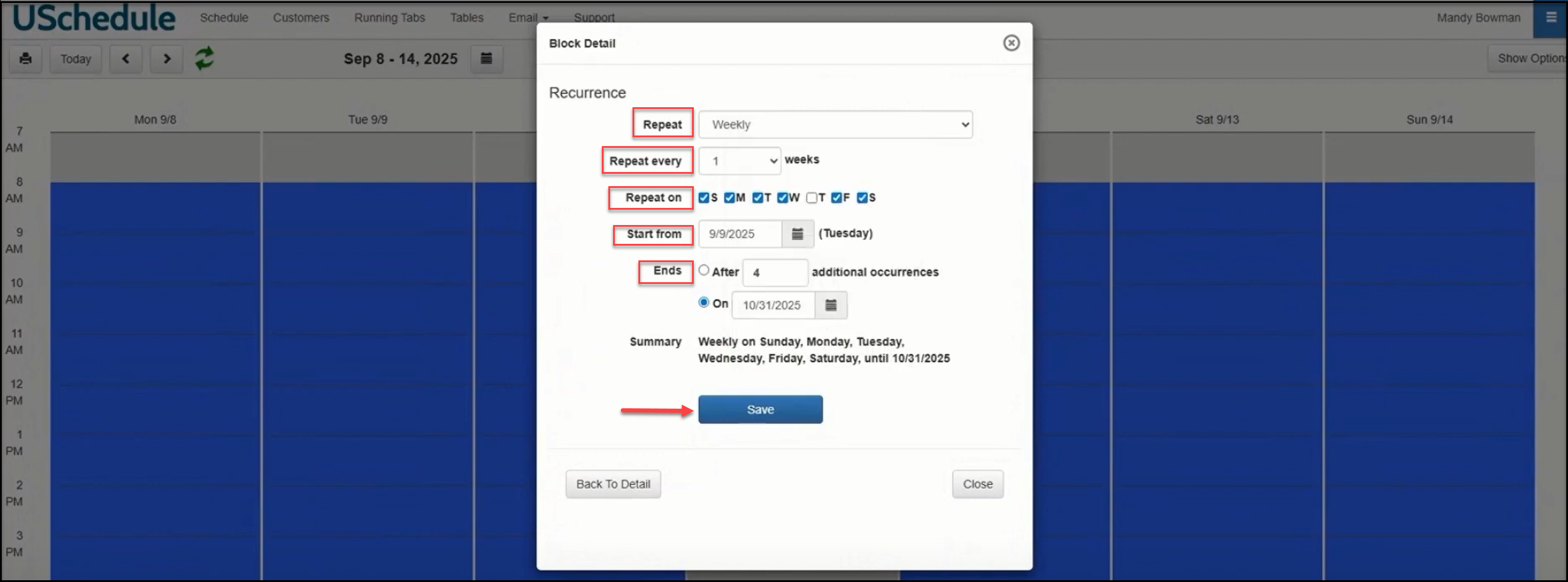This screenshot has width=1568, height=582.
Task: Click the Back To Detail button
Action: point(613,485)
